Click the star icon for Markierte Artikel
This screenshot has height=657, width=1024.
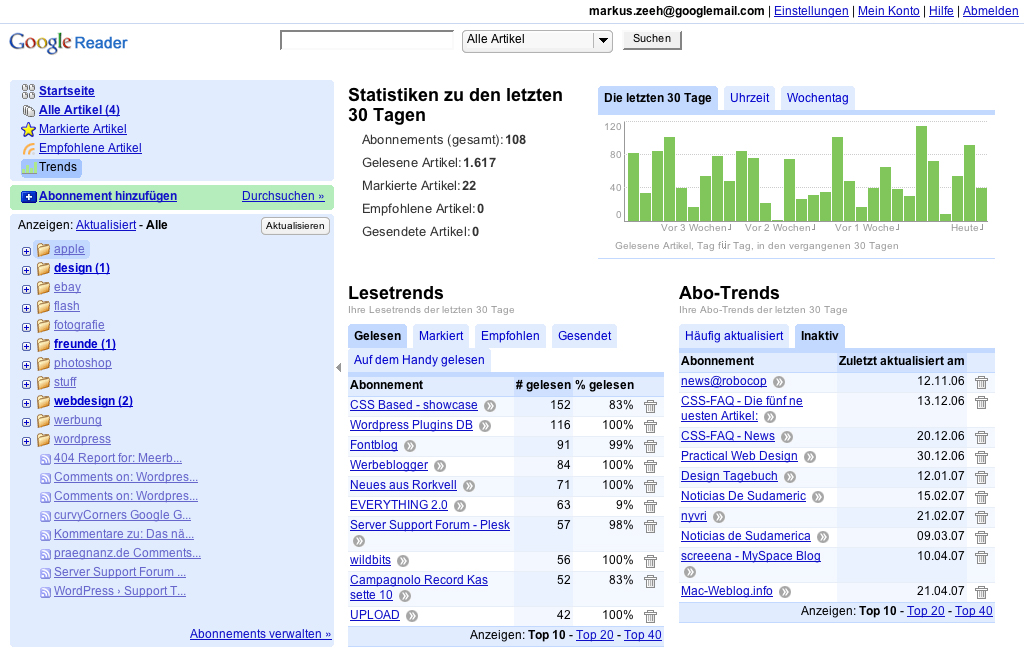[x=28, y=129]
